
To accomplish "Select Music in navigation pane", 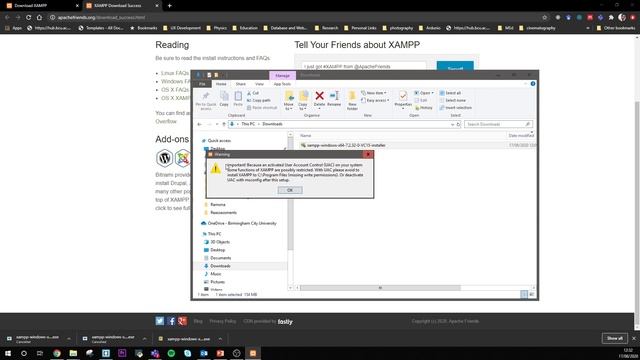I will tap(216, 274).
